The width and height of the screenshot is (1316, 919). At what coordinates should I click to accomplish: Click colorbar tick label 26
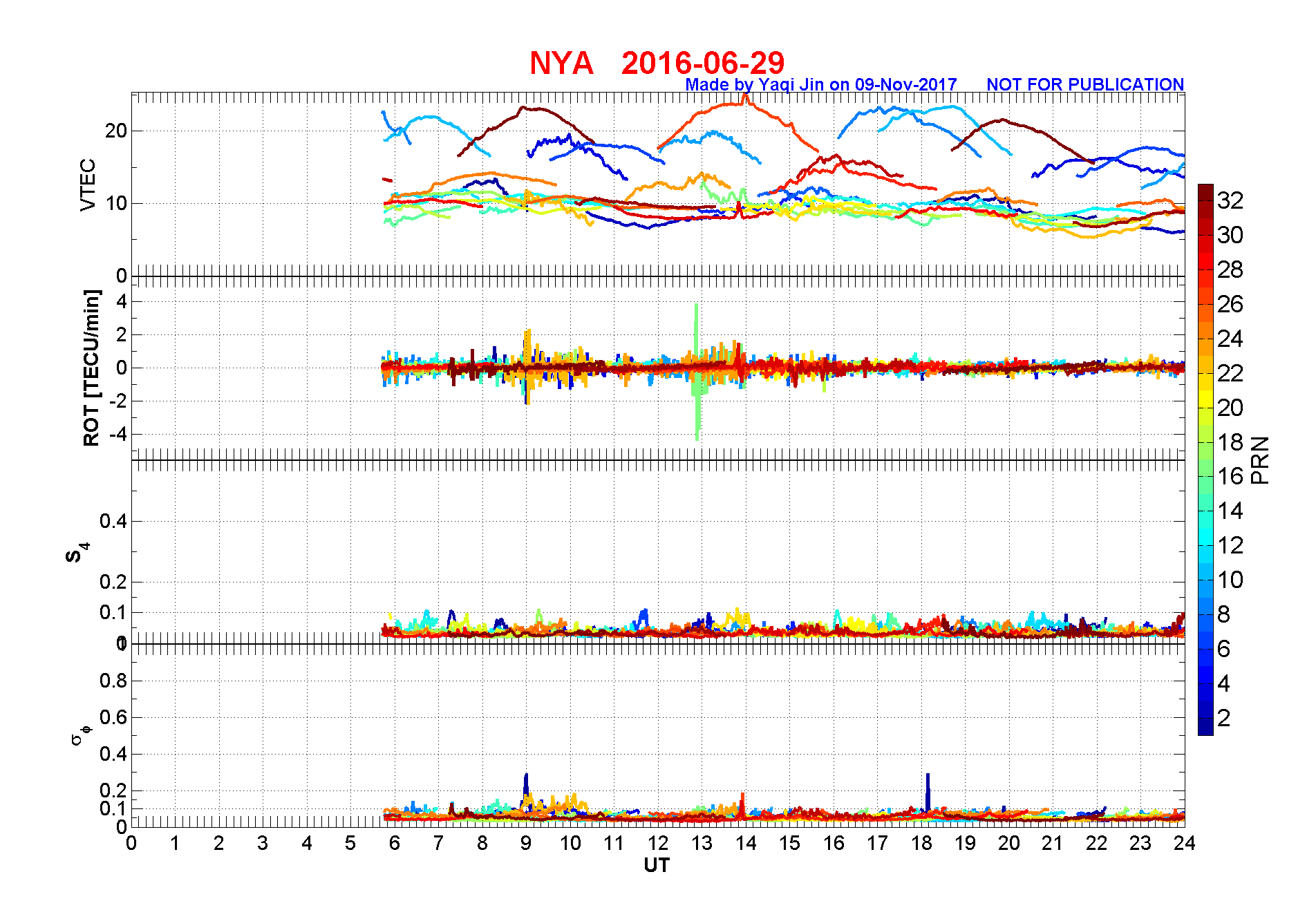pyautogui.click(x=1230, y=304)
